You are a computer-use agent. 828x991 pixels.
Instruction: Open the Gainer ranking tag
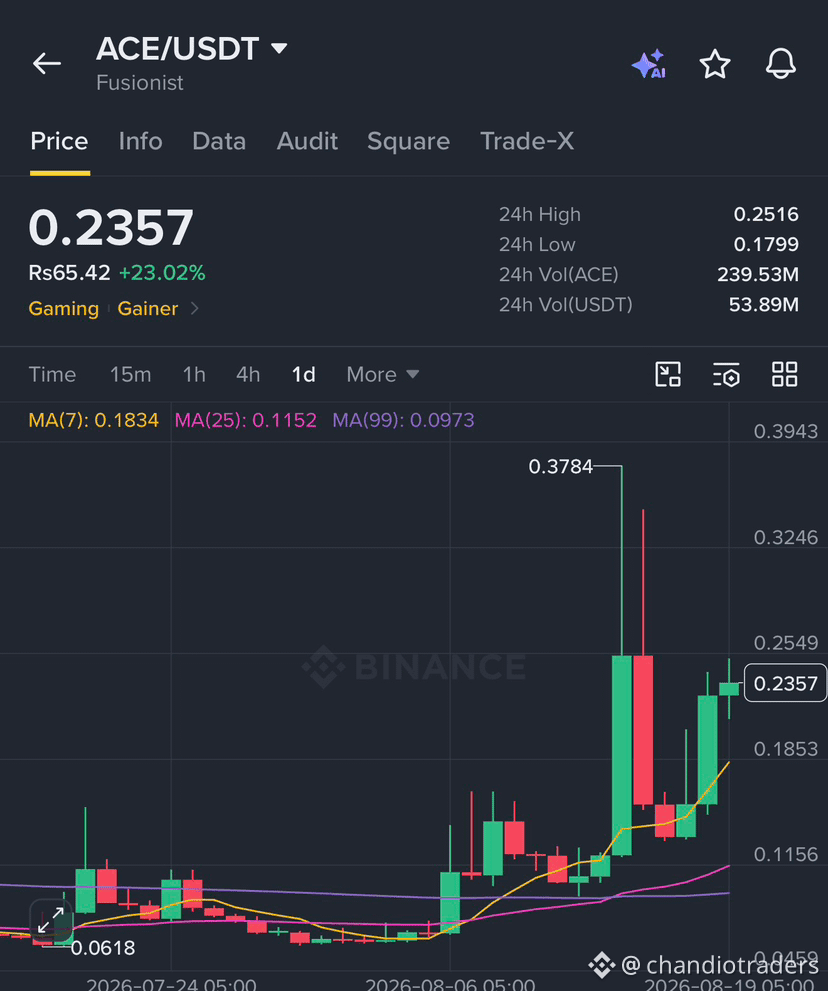[148, 308]
